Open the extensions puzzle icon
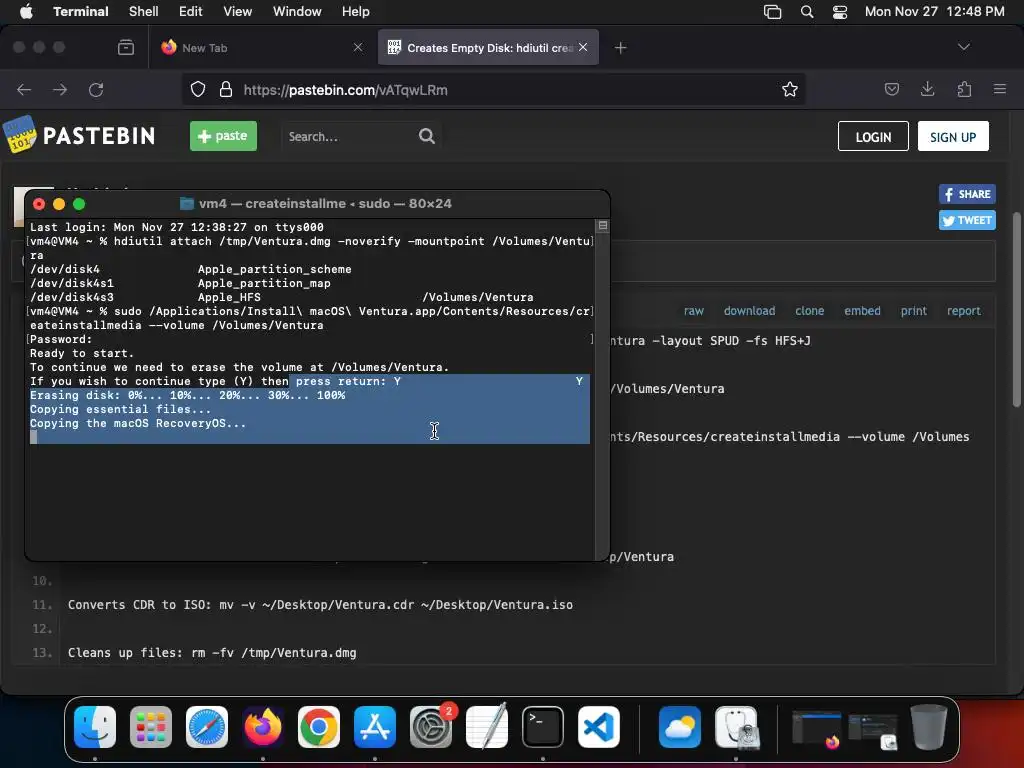The width and height of the screenshot is (1024, 768). (x=964, y=89)
